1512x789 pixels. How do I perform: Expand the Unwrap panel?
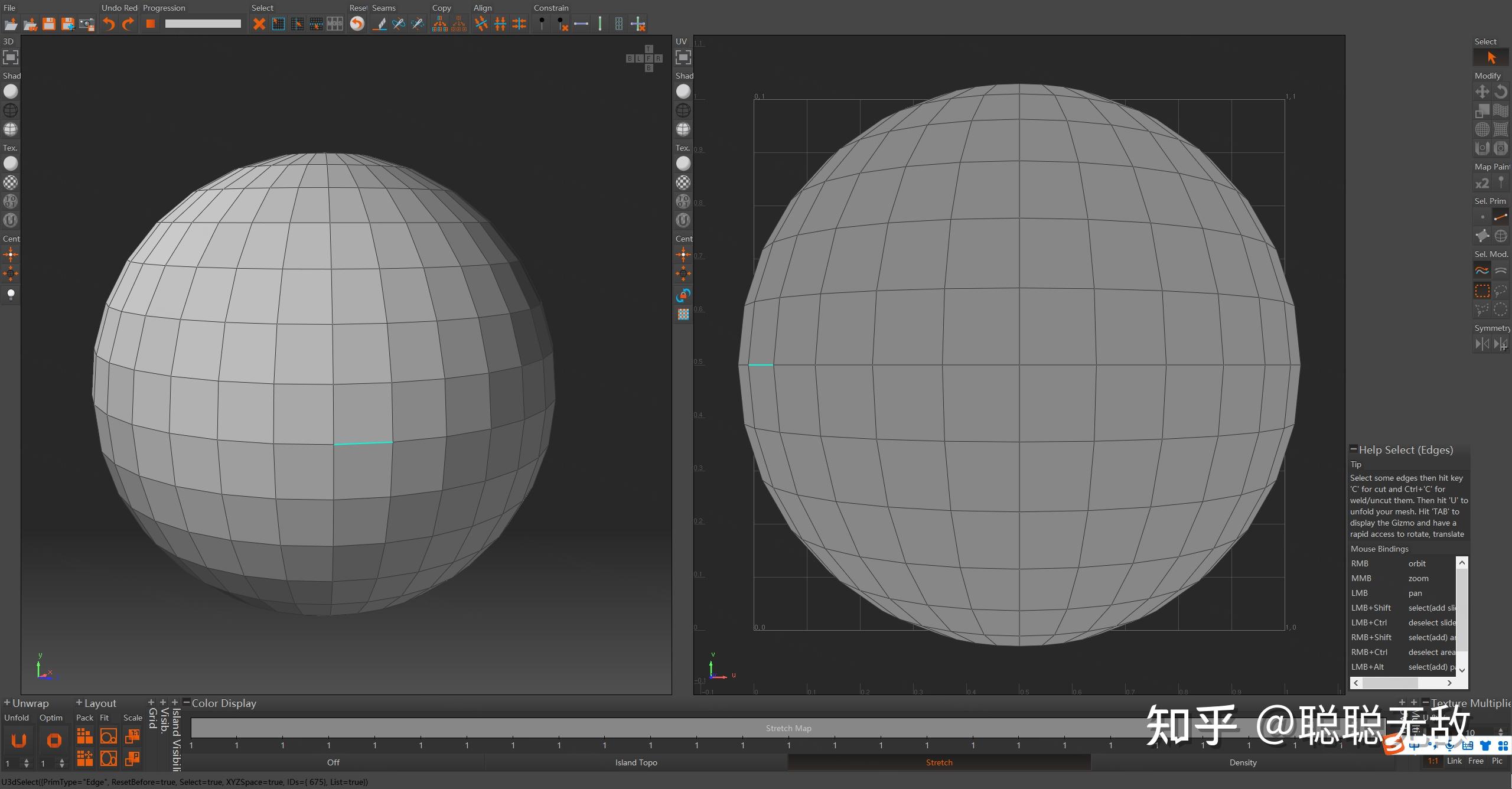tap(7, 703)
